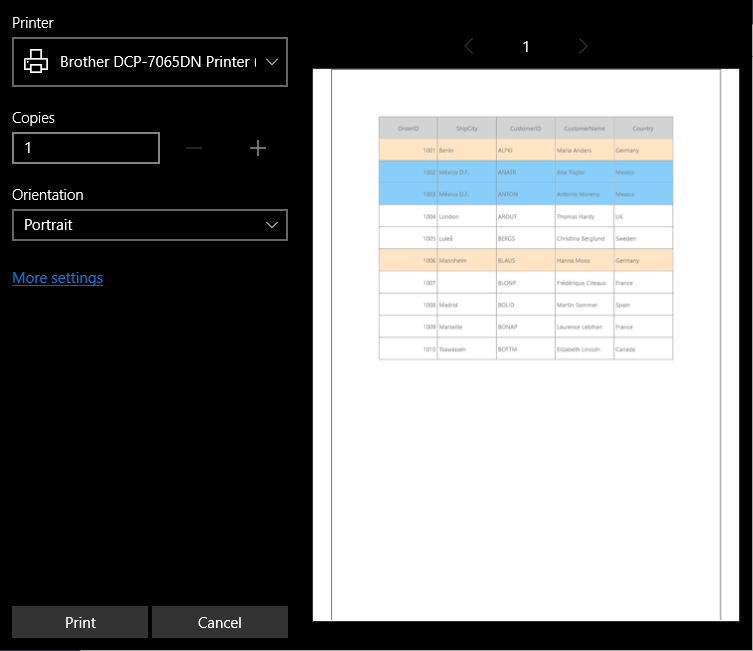Viewport: 753px width, 651px height.
Task: Click the Hanna Moos cell
Action: (x=584, y=260)
